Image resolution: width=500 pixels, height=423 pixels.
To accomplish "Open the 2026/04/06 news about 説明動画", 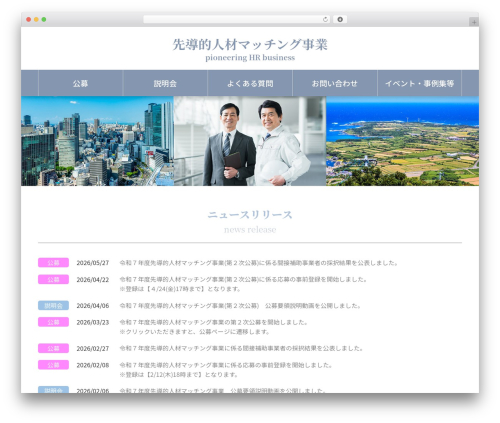I will pos(240,306).
